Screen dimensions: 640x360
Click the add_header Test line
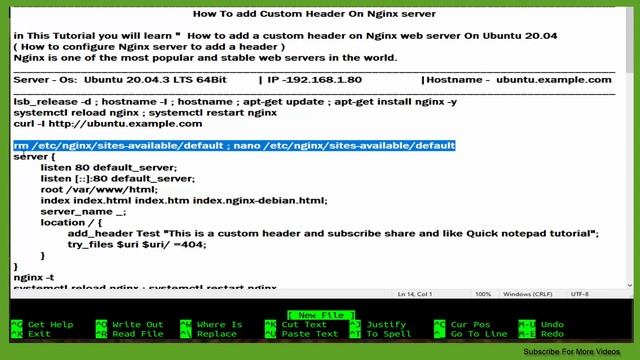coord(333,234)
